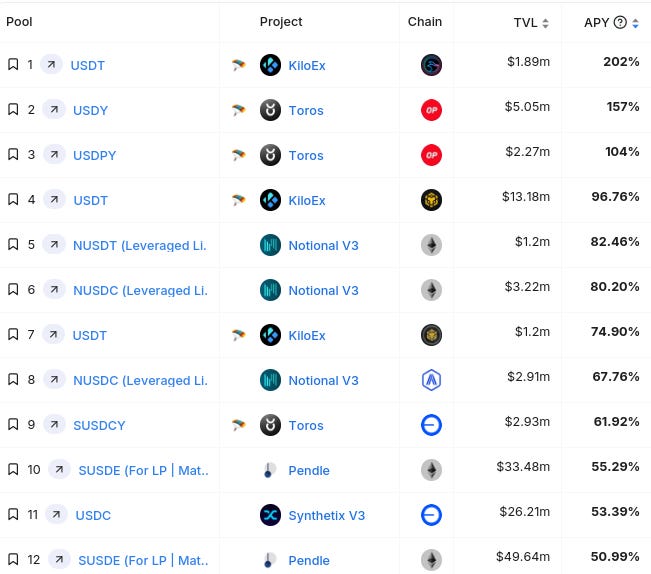Click Optimism chain icon in row 2
651x574 pixels.
point(431,110)
